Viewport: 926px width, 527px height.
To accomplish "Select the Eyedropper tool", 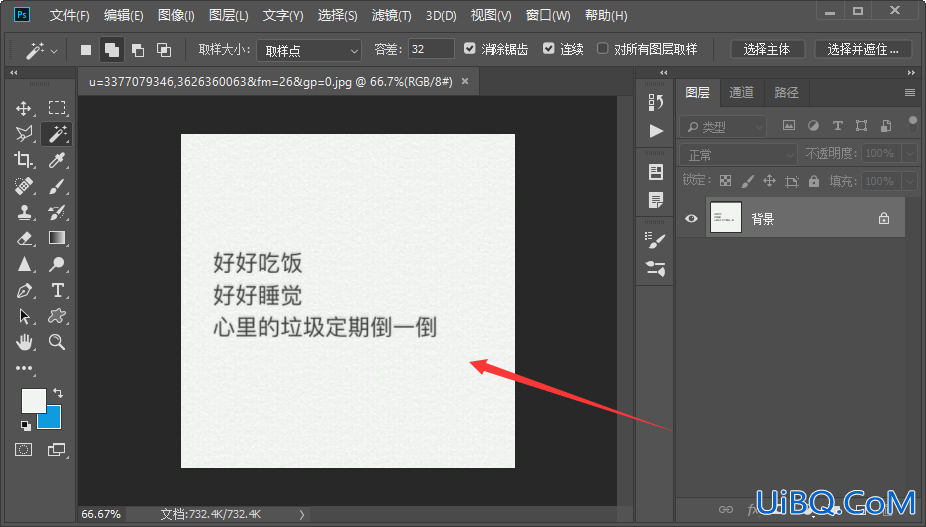I will (57, 160).
